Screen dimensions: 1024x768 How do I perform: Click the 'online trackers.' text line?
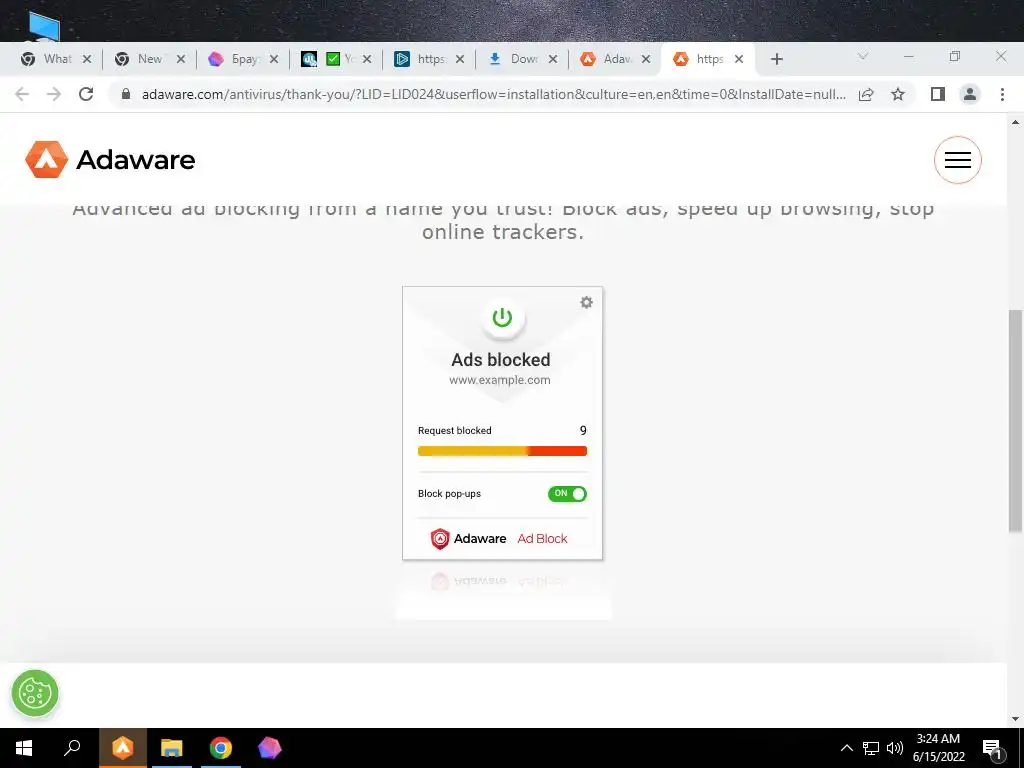click(502, 232)
